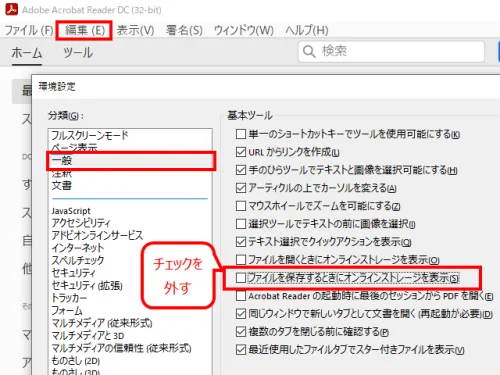Image resolution: width=500 pixels, height=375 pixels.
Task: Select インターネット category
Action: point(78,248)
